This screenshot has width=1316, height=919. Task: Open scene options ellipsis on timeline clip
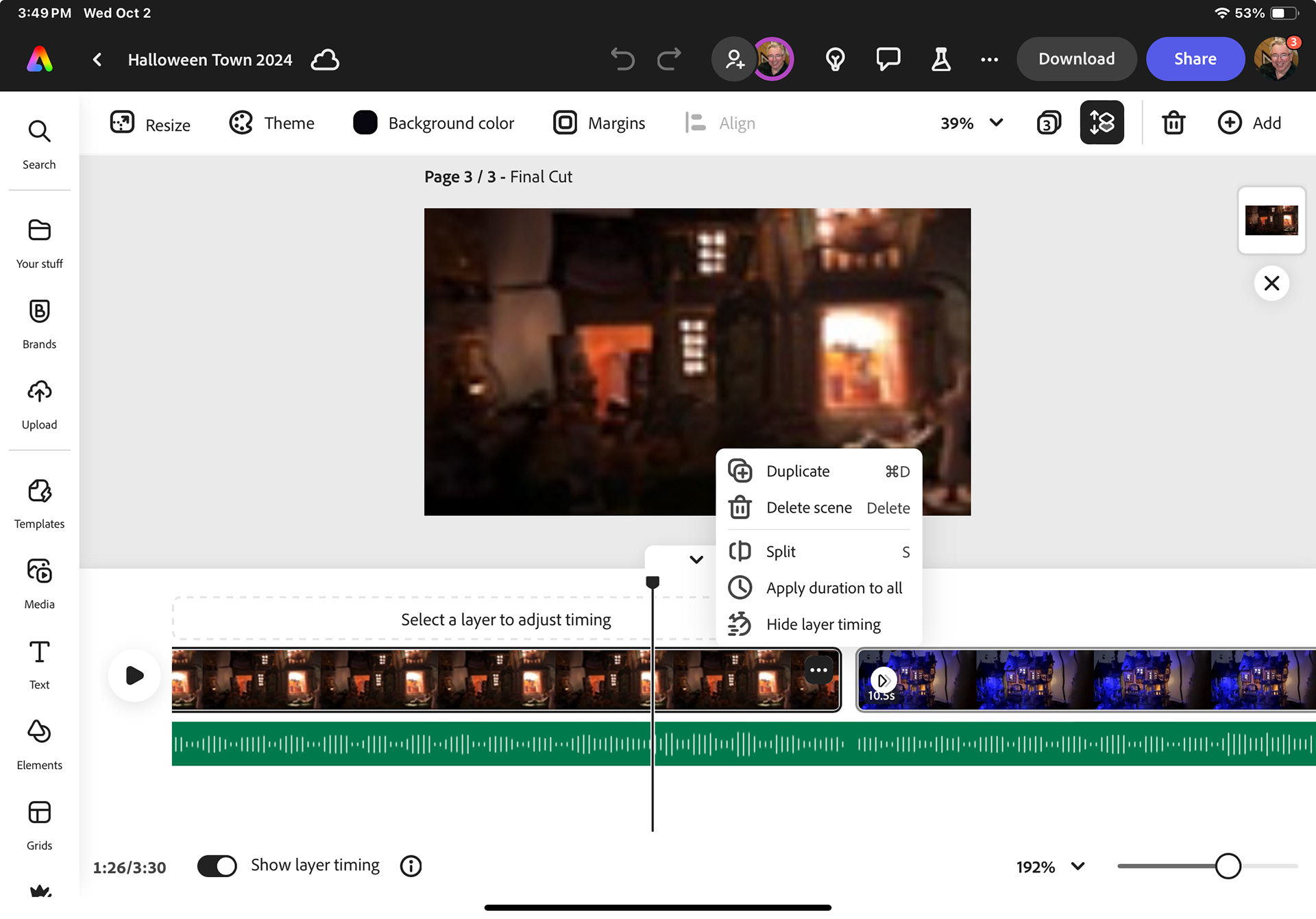point(818,670)
